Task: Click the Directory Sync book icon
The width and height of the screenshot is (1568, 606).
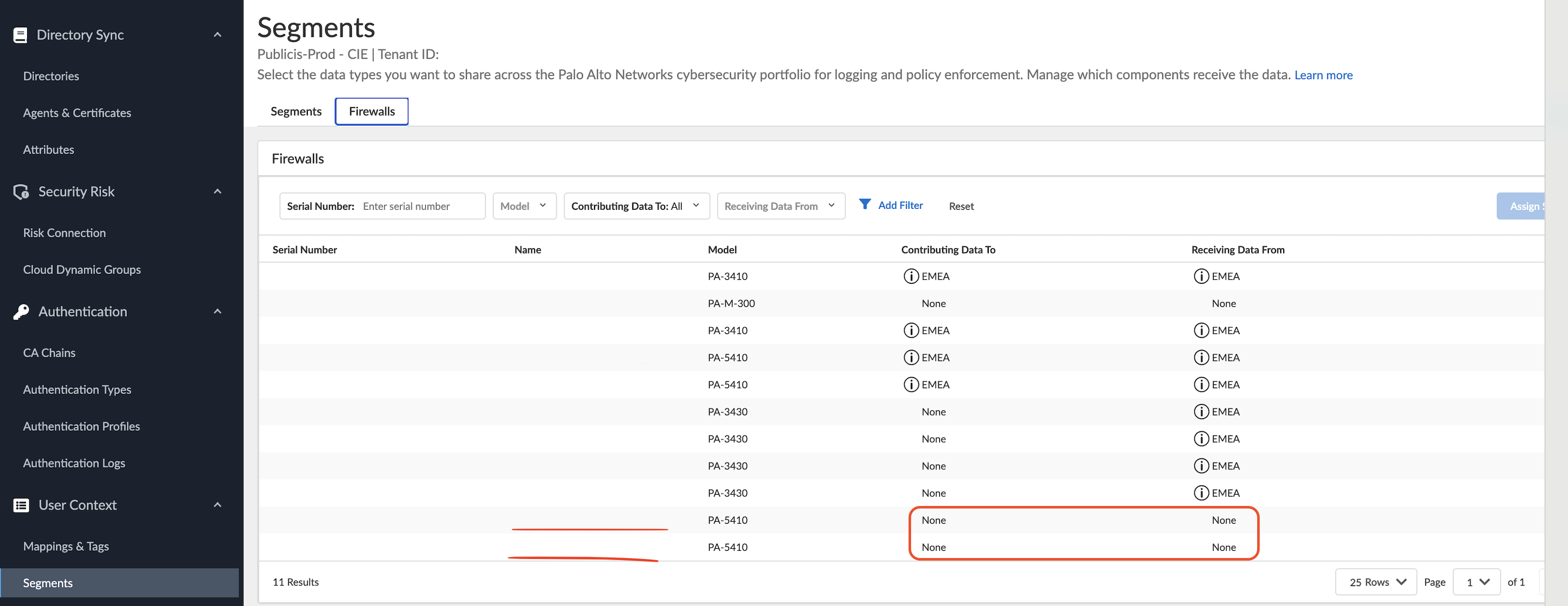Action: 20,35
